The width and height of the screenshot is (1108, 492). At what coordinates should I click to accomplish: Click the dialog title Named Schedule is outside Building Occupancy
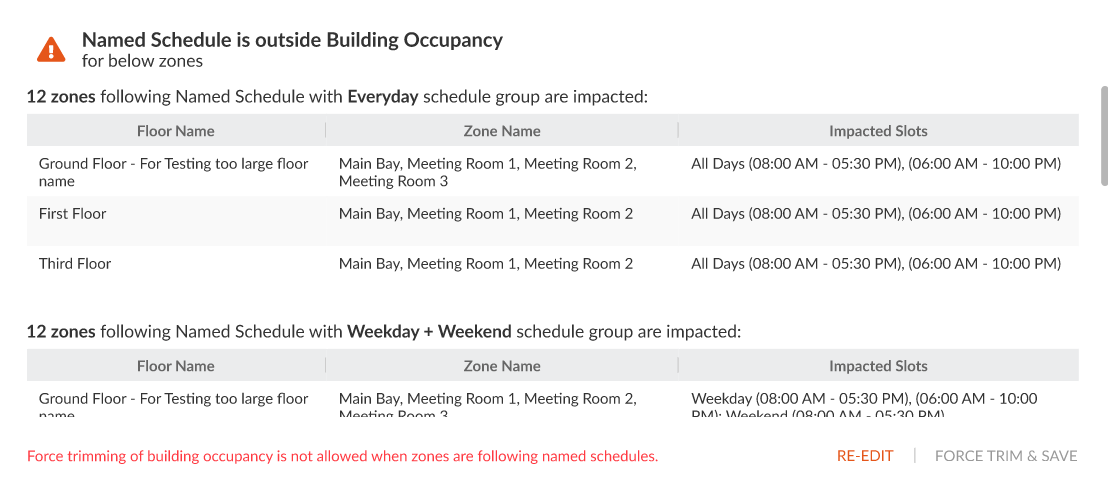[293, 40]
